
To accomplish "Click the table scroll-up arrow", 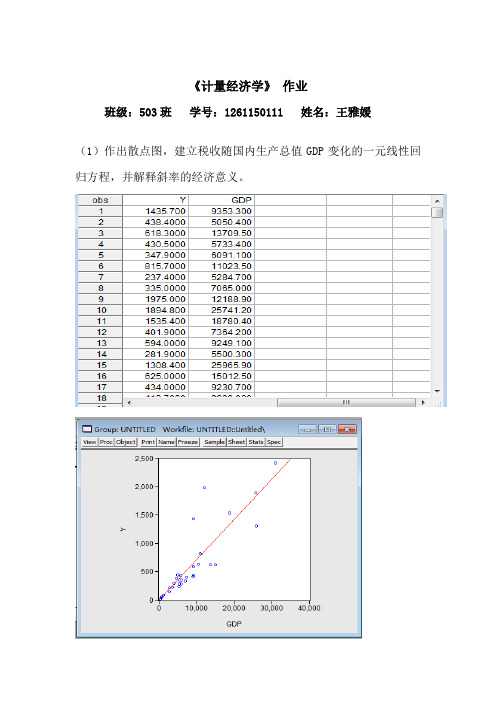I will [437, 201].
